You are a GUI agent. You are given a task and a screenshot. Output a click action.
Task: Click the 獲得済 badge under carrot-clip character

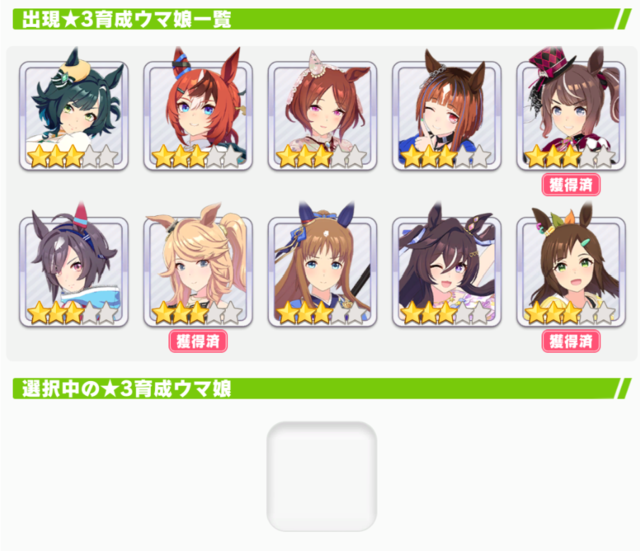[571, 341]
